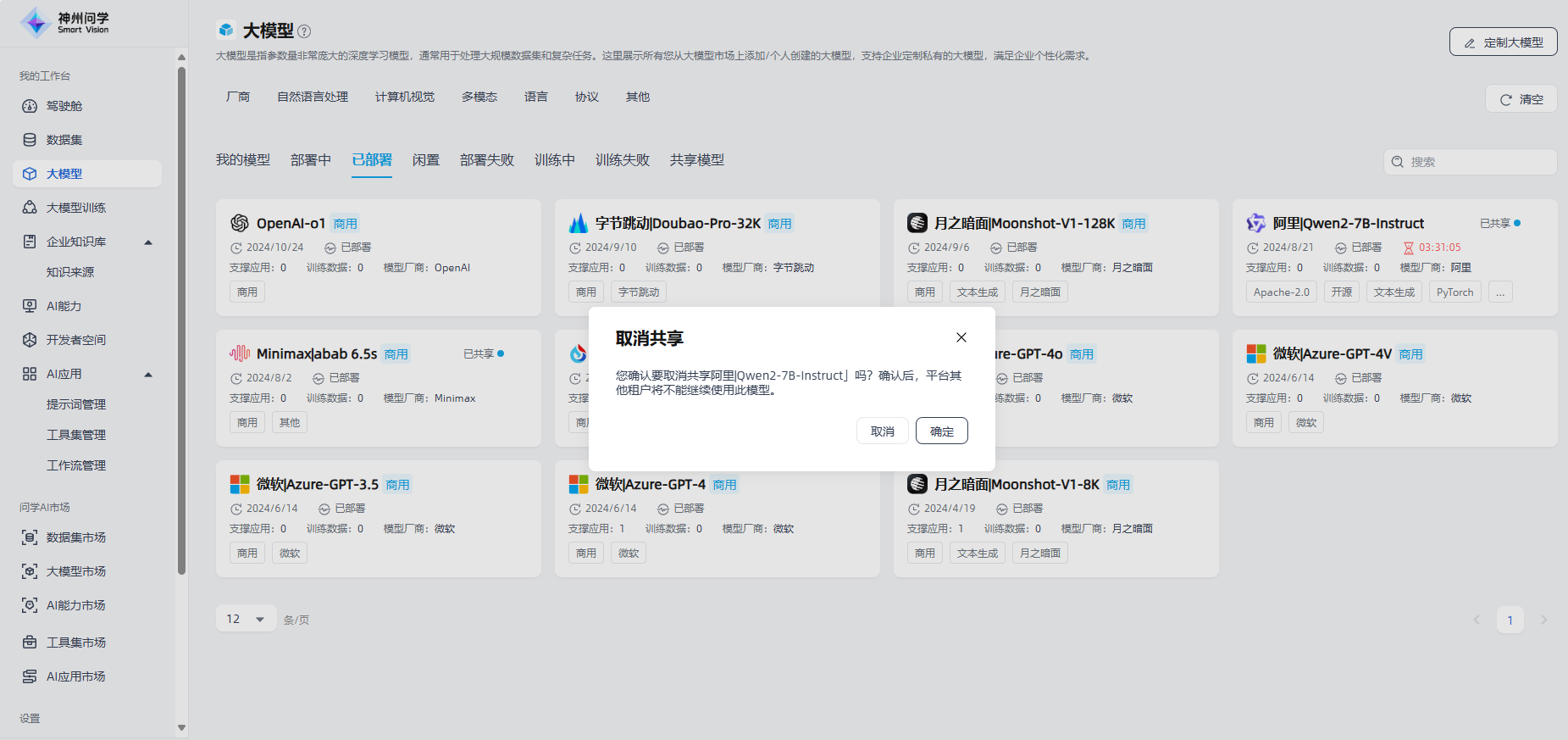Collapse the AI应用 sidebar section
The image size is (1568, 740).
point(148,375)
